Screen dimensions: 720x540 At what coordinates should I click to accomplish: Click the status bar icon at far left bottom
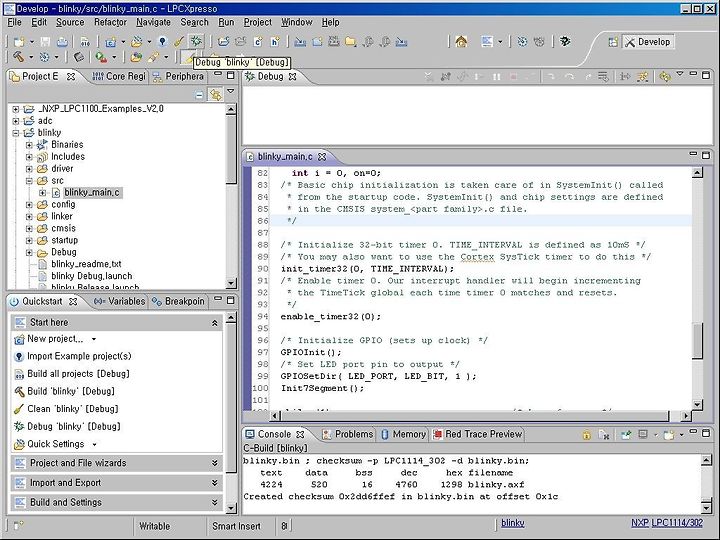click(19, 525)
